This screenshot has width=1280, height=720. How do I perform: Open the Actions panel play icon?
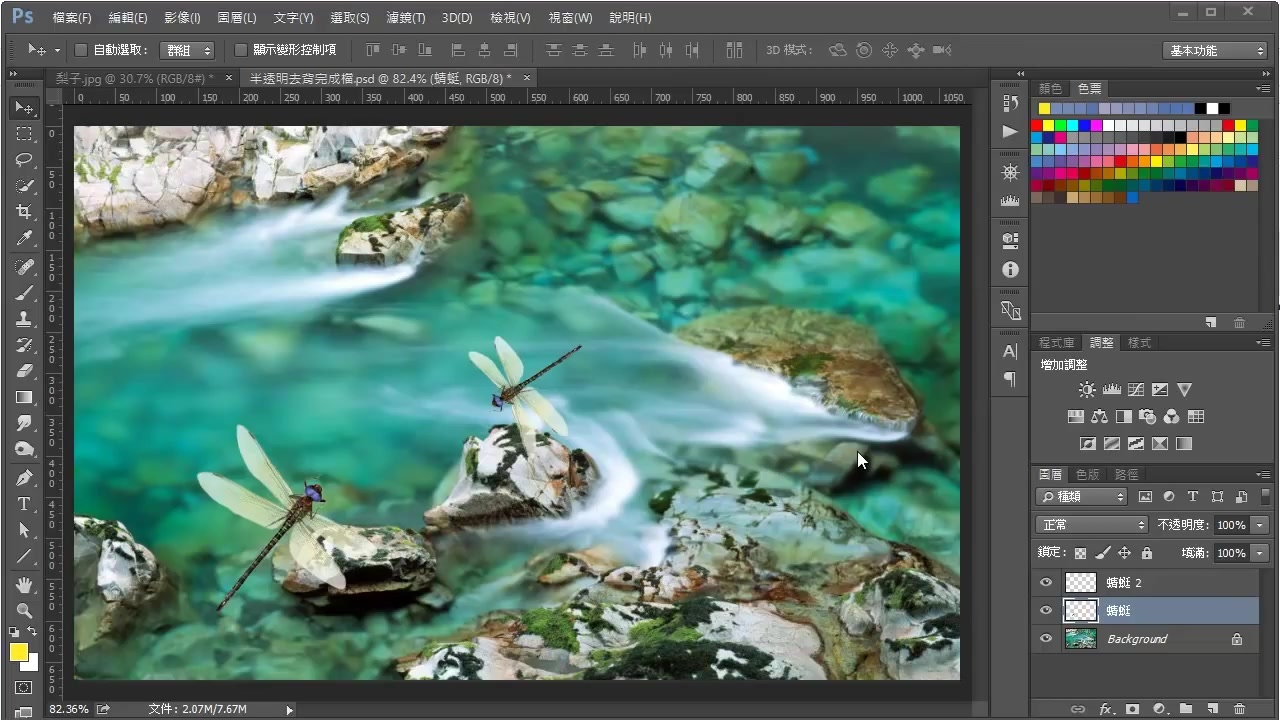pos(1010,131)
